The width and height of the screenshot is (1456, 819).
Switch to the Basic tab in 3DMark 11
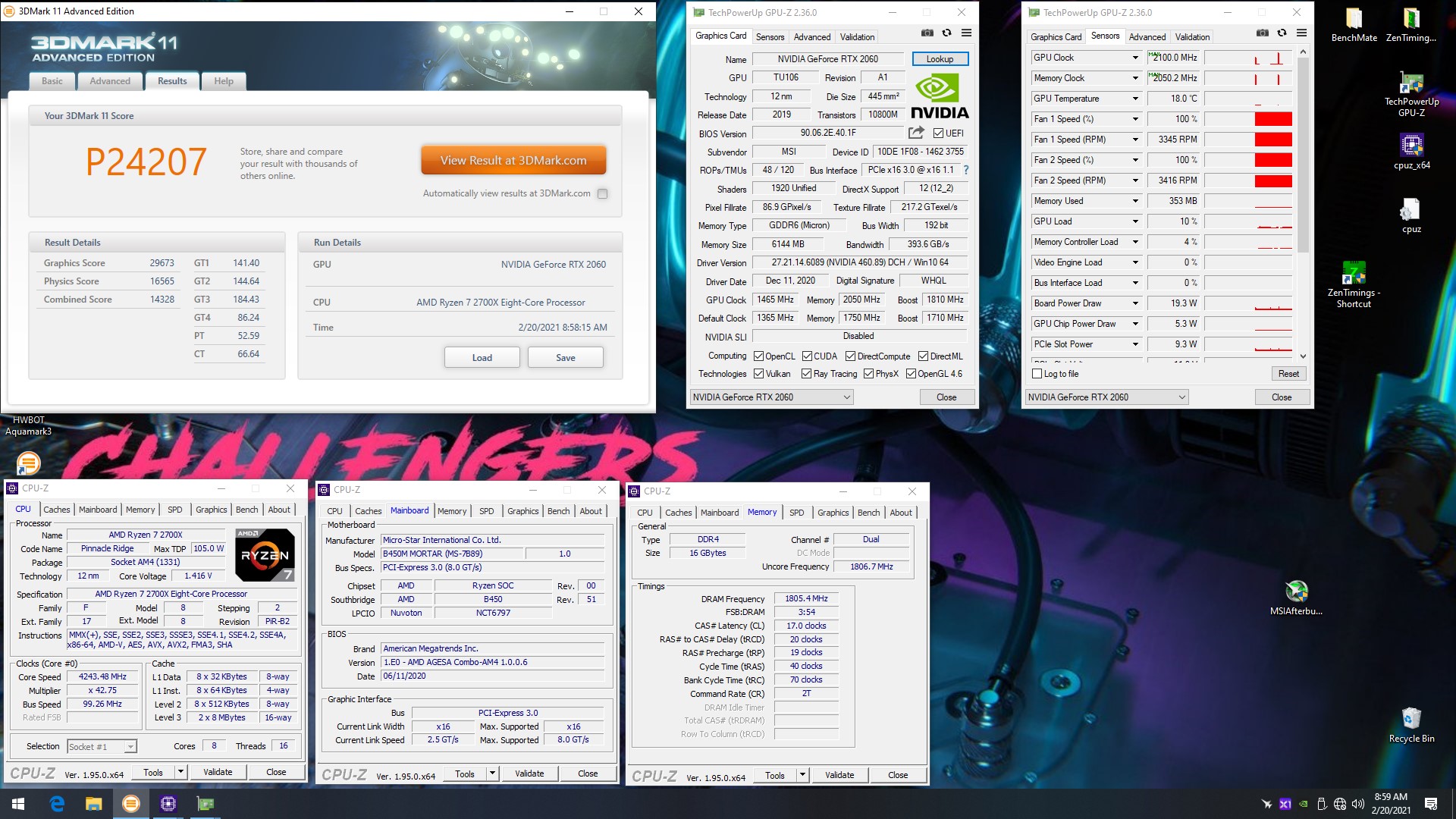[52, 81]
